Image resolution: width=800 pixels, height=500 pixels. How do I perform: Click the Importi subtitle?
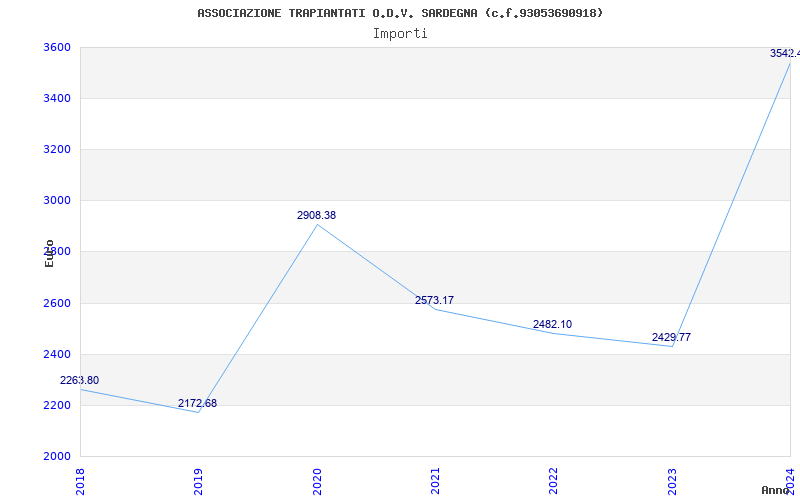pyautogui.click(x=400, y=34)
